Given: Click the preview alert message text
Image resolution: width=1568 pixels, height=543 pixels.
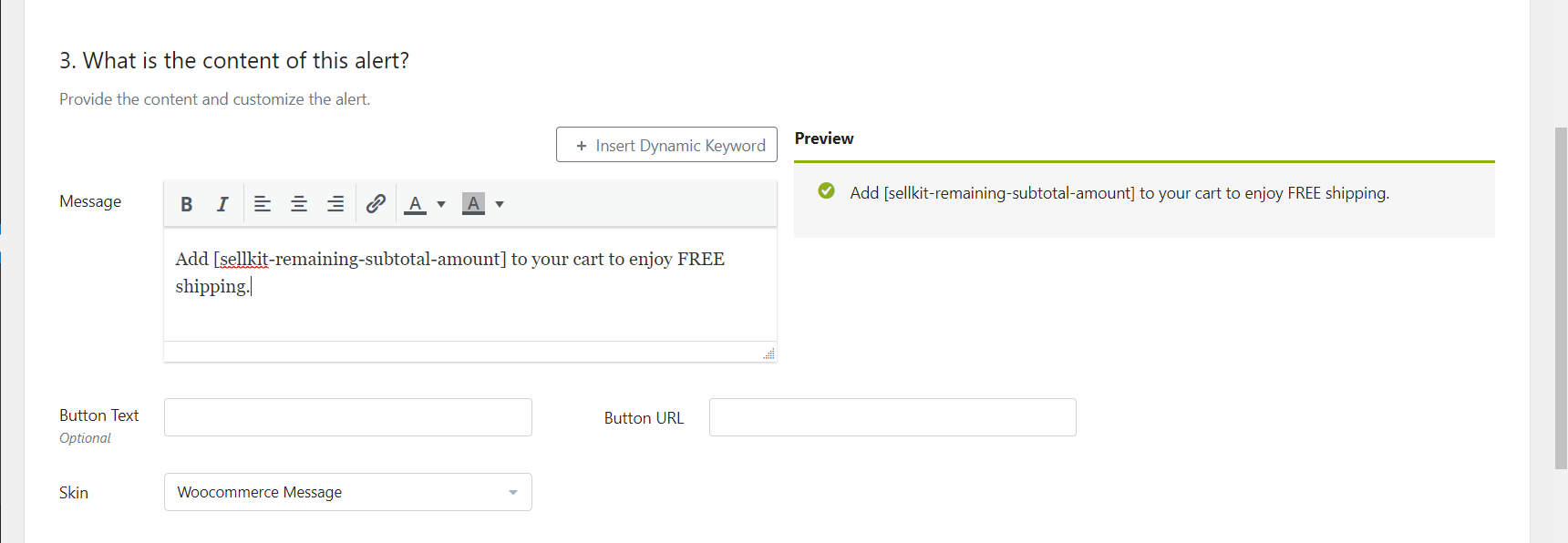Looking at the screenshot, I should [1119, 193].
